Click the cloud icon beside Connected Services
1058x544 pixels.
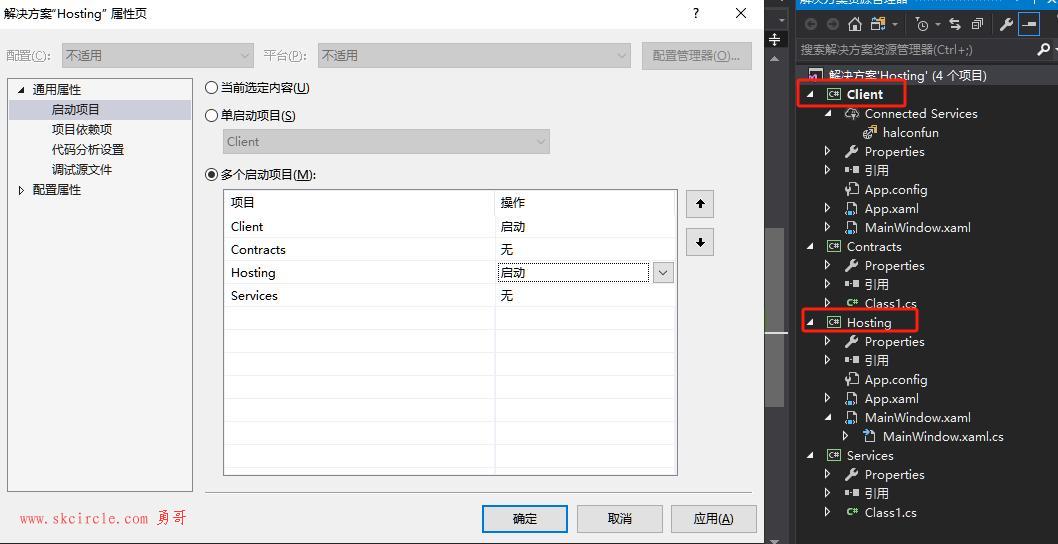852,113
